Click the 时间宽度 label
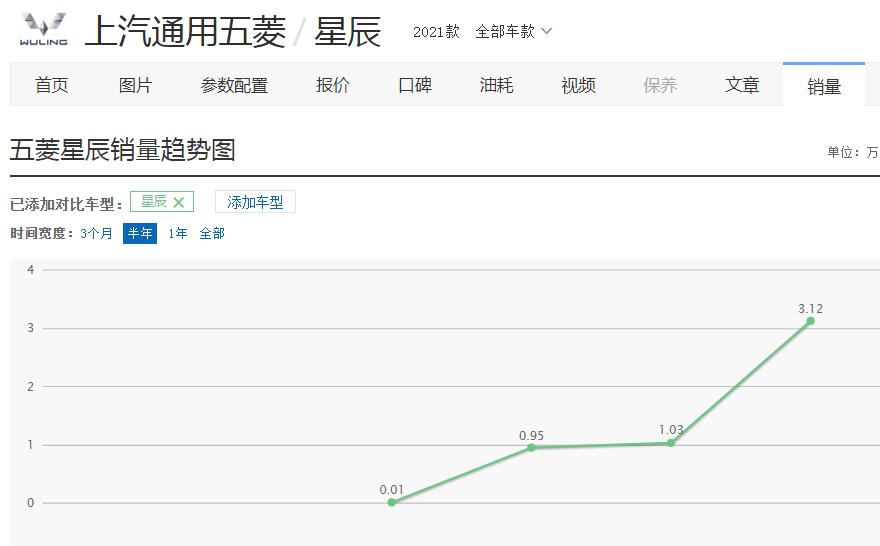This screenshot has height=546, width=880. (42, 233)
